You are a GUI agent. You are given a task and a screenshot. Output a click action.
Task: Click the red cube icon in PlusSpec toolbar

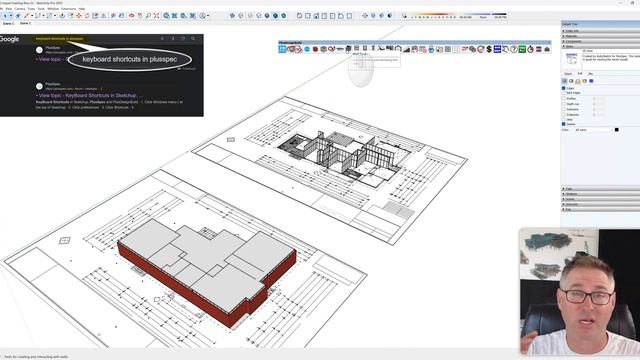315,49
